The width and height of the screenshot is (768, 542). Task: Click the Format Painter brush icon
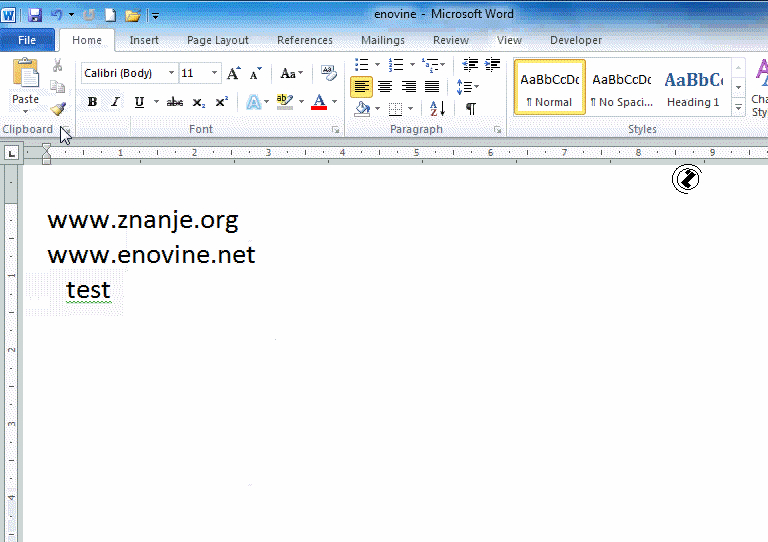[58, 110]
